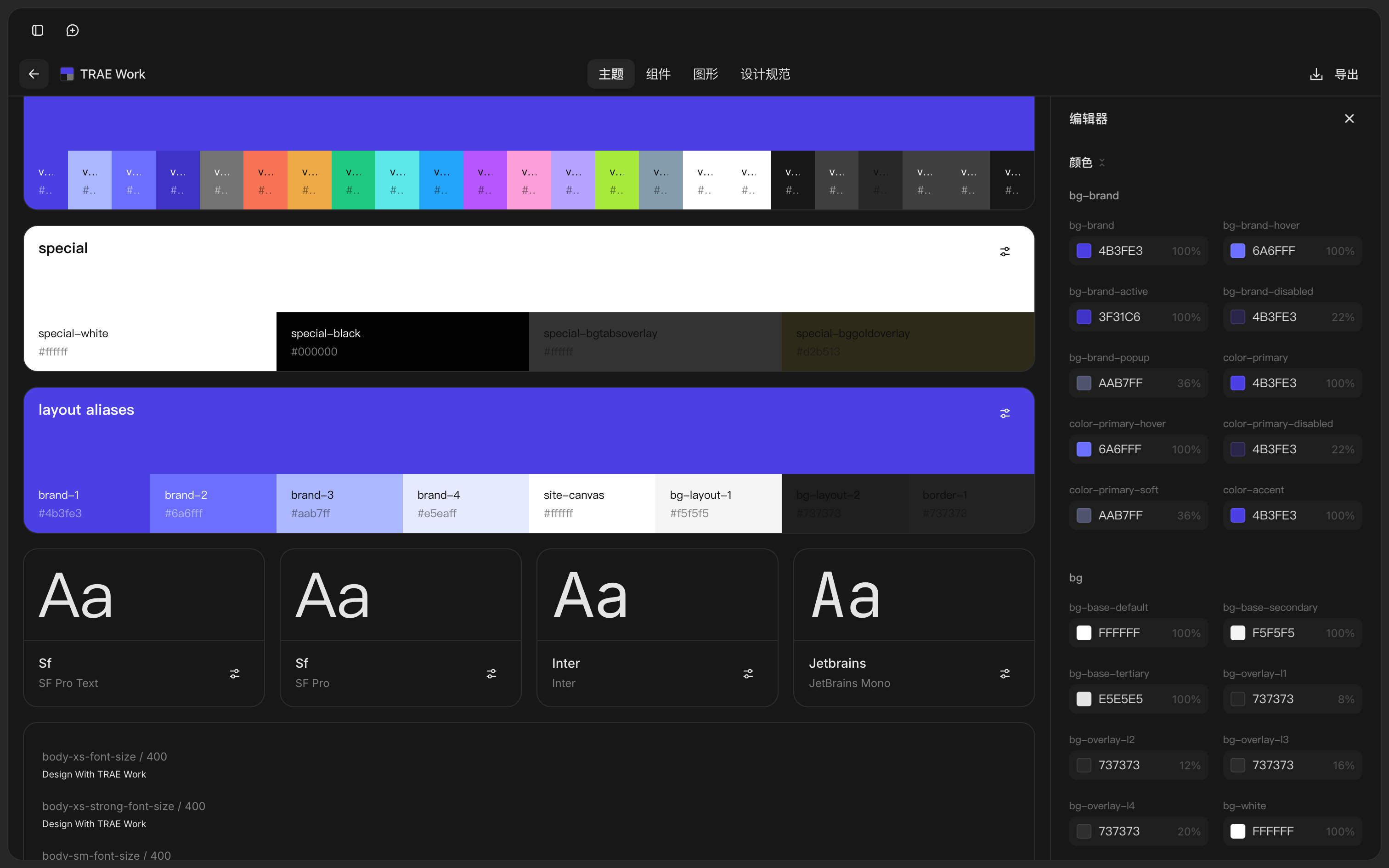This screenshot has width=1389, height=868.
Task: Open the 图形 tab
Action: [706, 74]
